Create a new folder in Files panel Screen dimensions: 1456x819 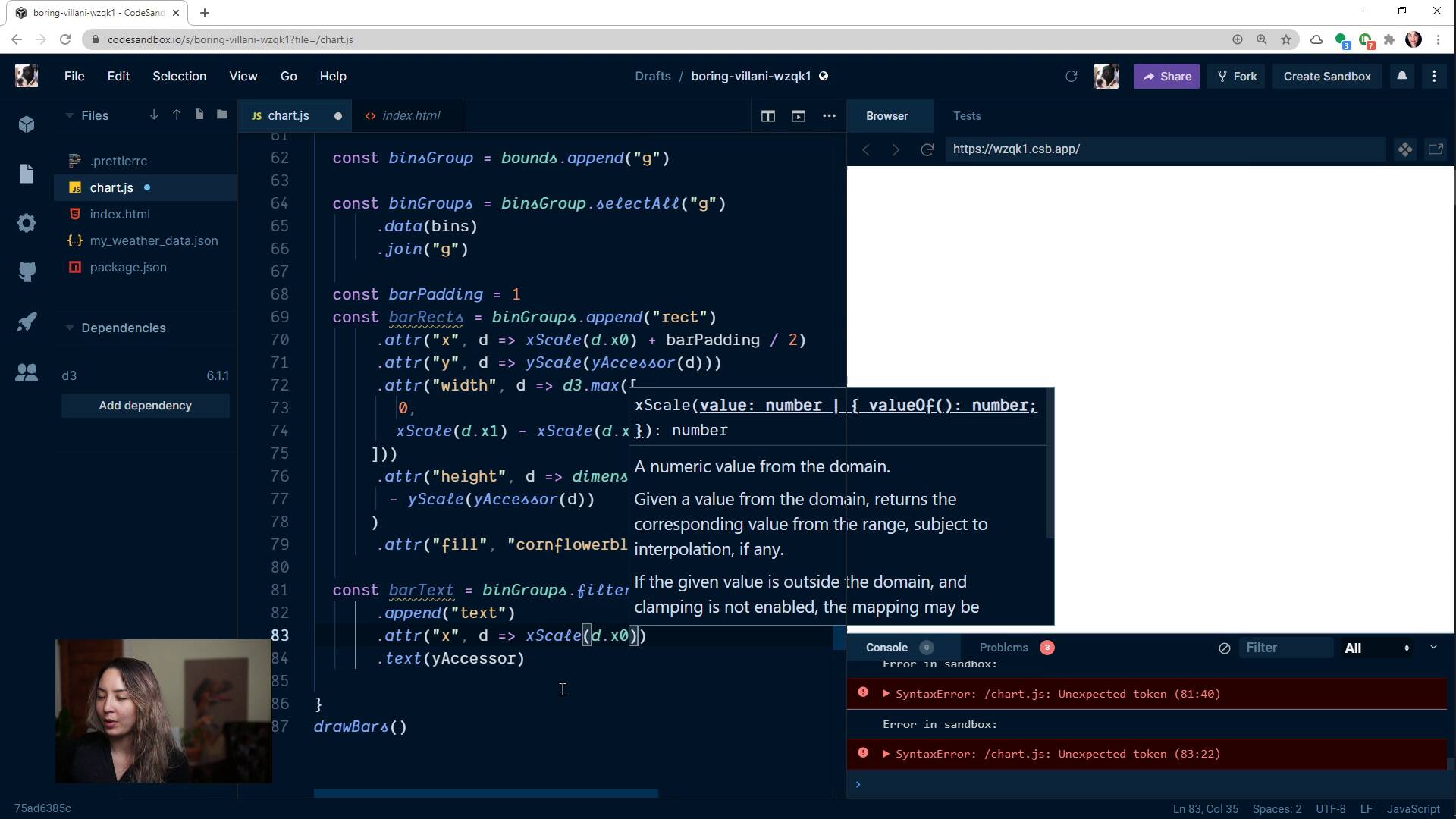click(221, 115)
